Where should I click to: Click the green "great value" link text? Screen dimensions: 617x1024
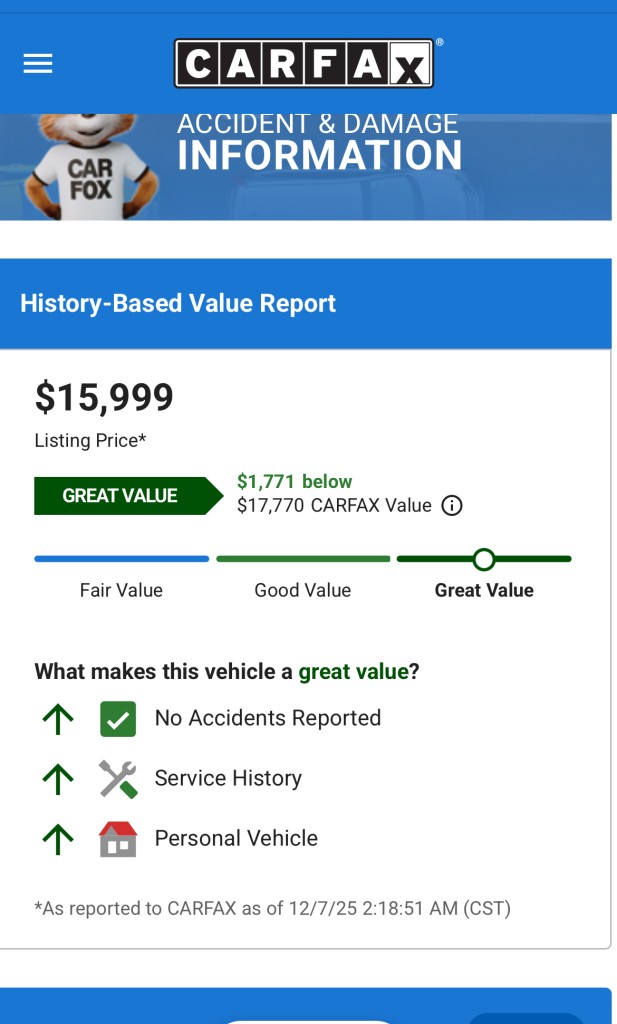click(353, 672)
